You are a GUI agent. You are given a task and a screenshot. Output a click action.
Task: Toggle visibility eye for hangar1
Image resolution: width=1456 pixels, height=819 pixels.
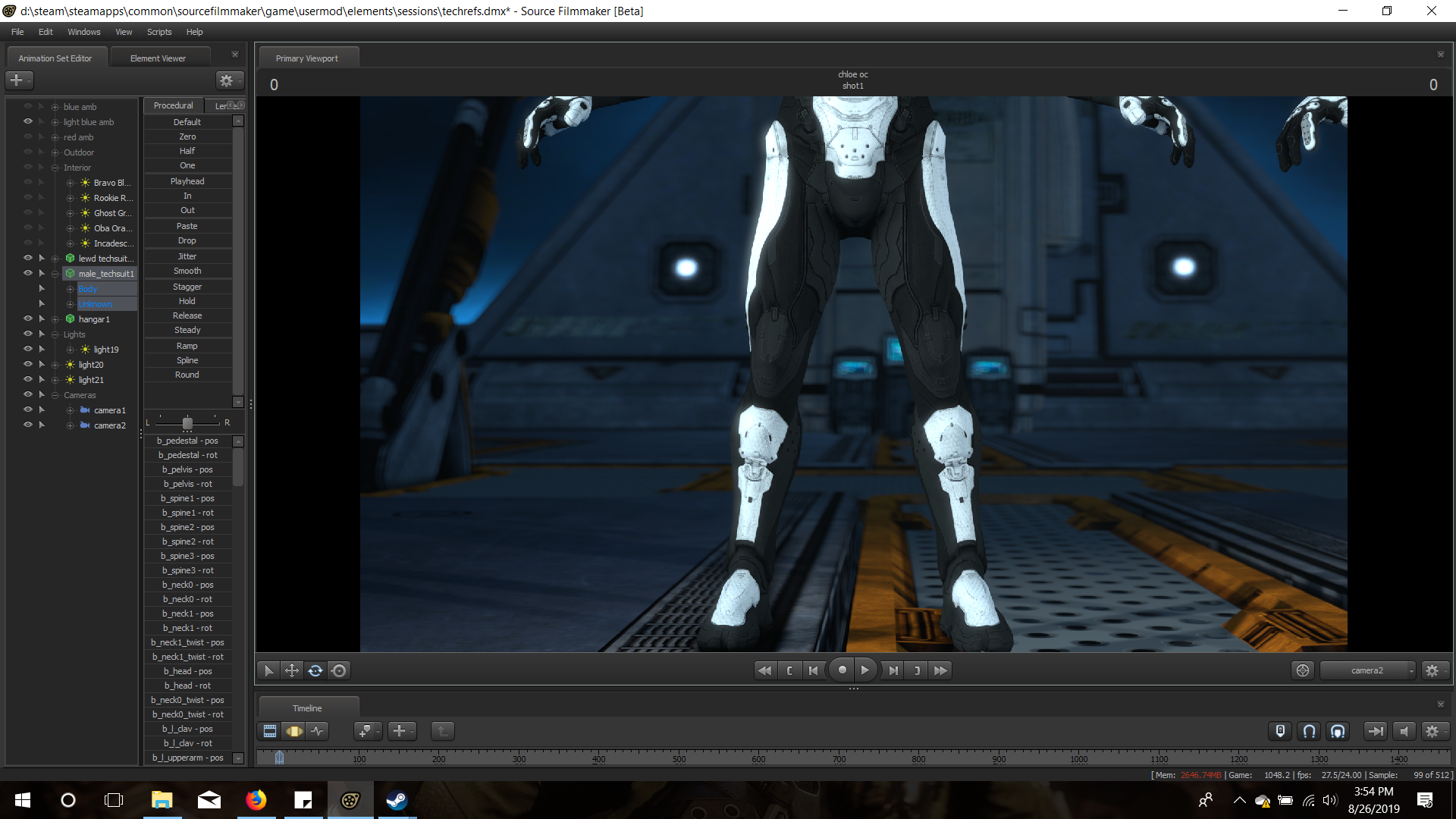point(28,318)
